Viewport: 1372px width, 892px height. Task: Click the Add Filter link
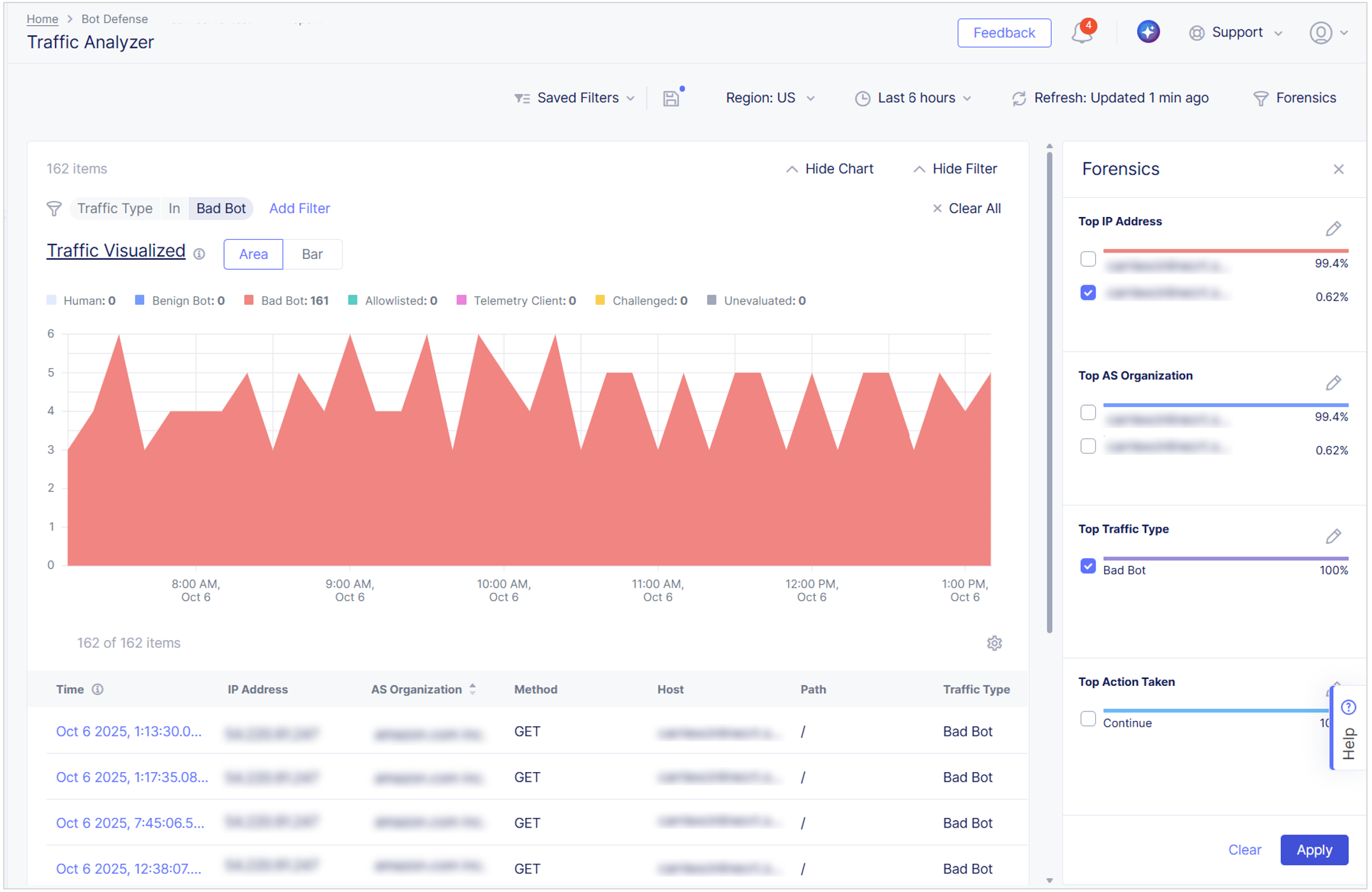coord(299,209)
